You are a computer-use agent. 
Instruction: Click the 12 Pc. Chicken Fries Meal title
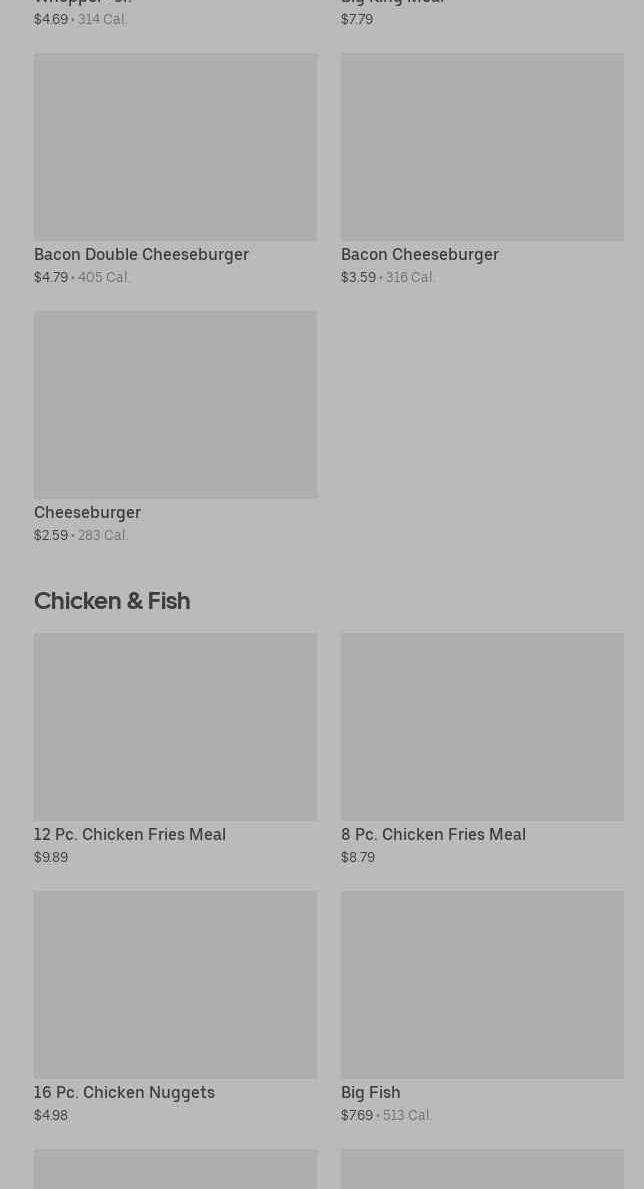[130, 834]
